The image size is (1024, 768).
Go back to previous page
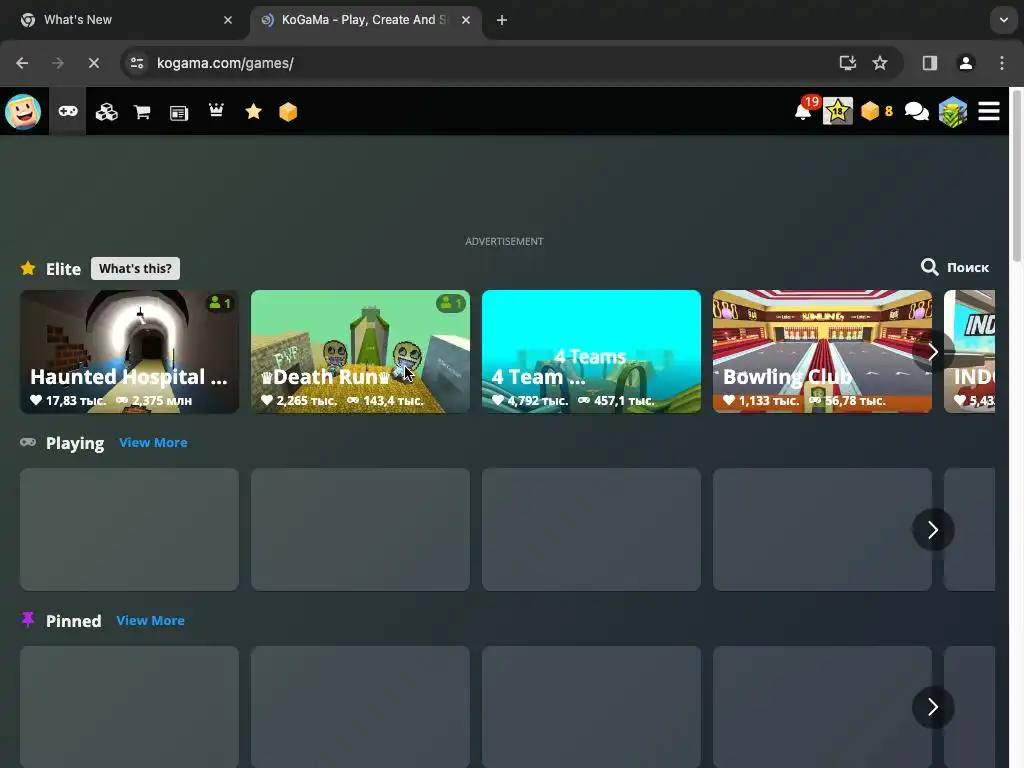[22, 63]
